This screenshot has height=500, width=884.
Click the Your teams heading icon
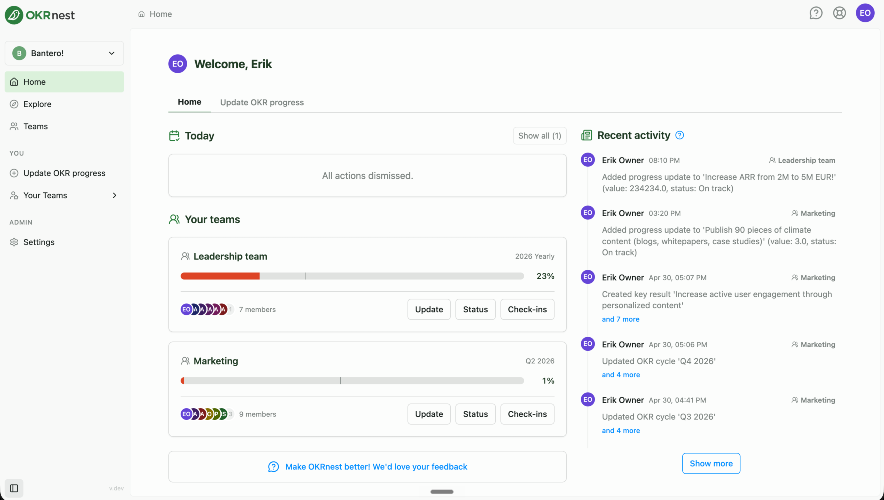click(174, 219)
